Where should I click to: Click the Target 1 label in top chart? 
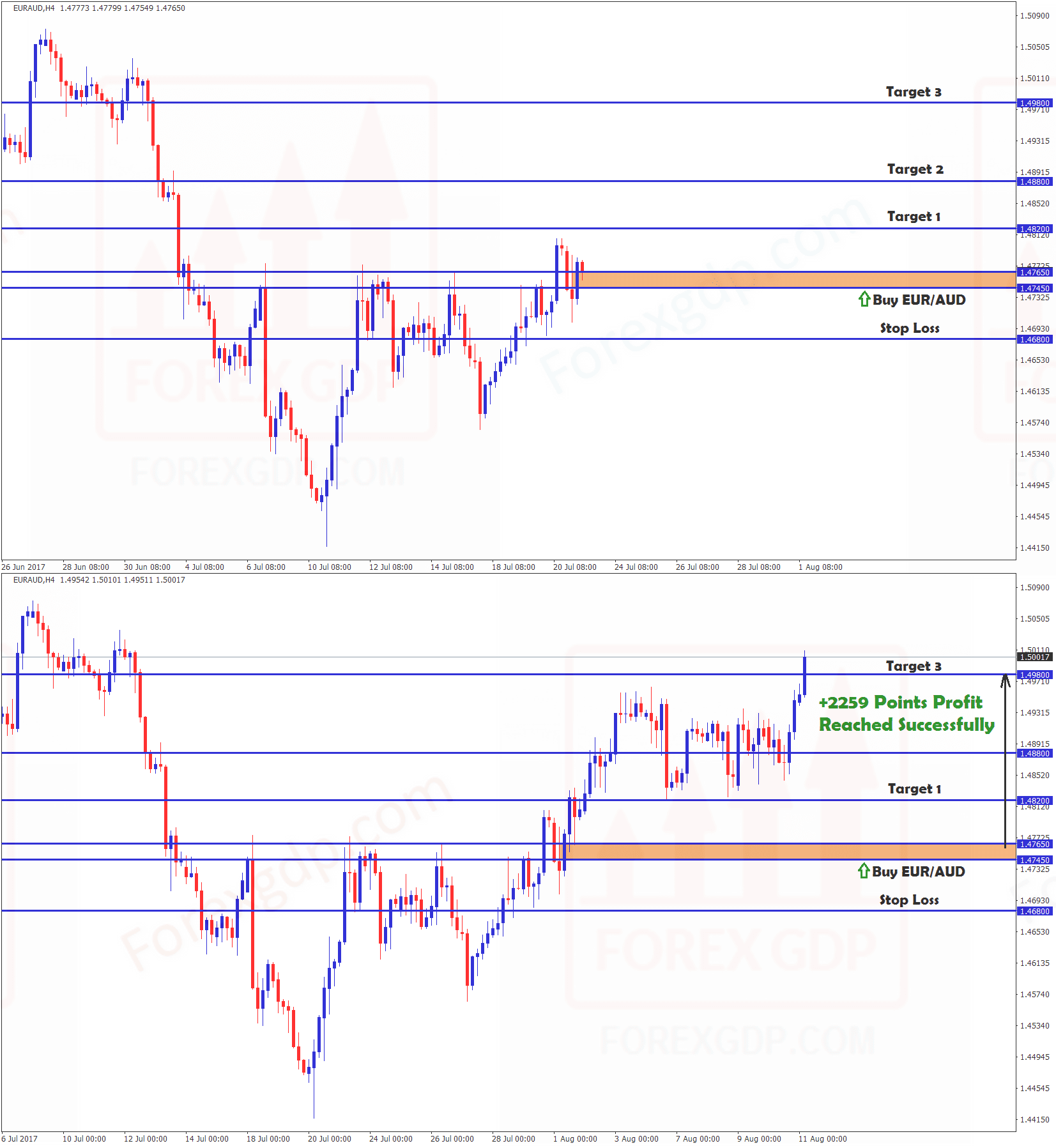[914, 217]
